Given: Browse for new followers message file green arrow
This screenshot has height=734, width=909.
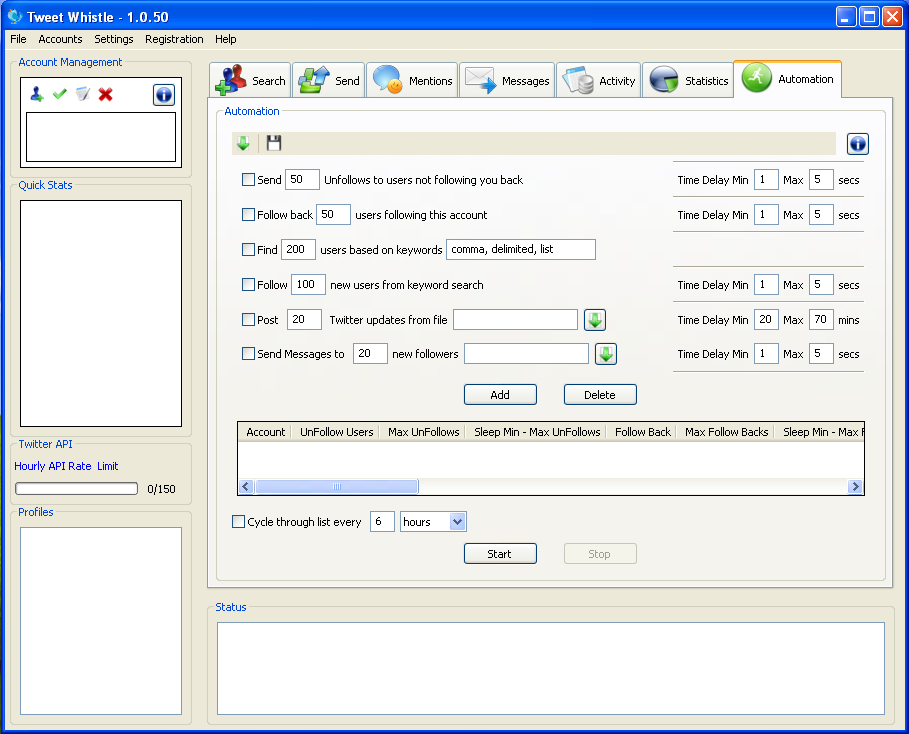Looking at the screenshot, I should coord(606,354).
